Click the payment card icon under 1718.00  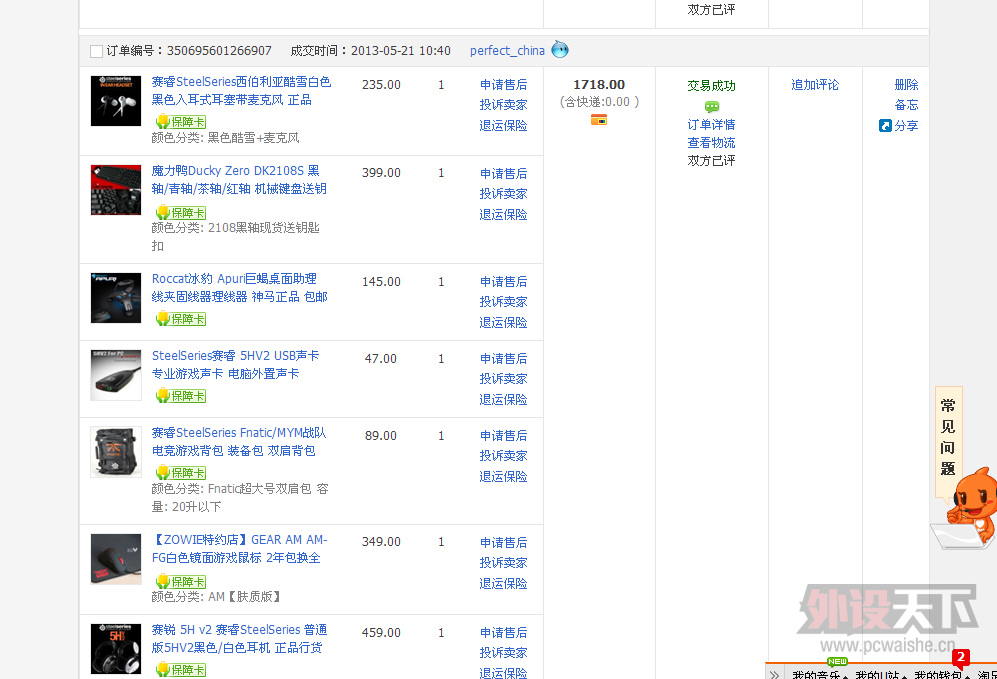coord(598,120)
